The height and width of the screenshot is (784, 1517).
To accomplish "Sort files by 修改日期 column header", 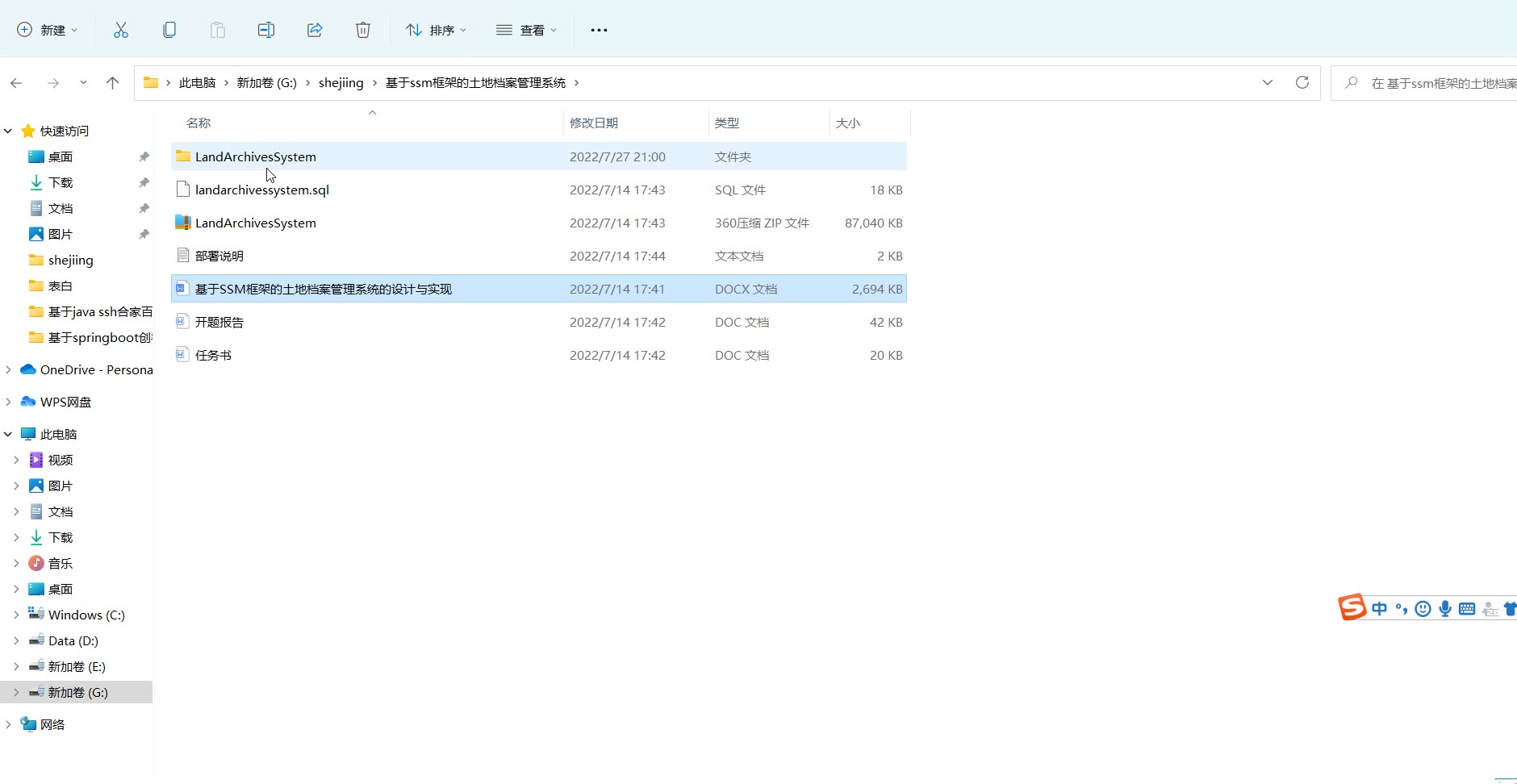I will tap(594, 123).
